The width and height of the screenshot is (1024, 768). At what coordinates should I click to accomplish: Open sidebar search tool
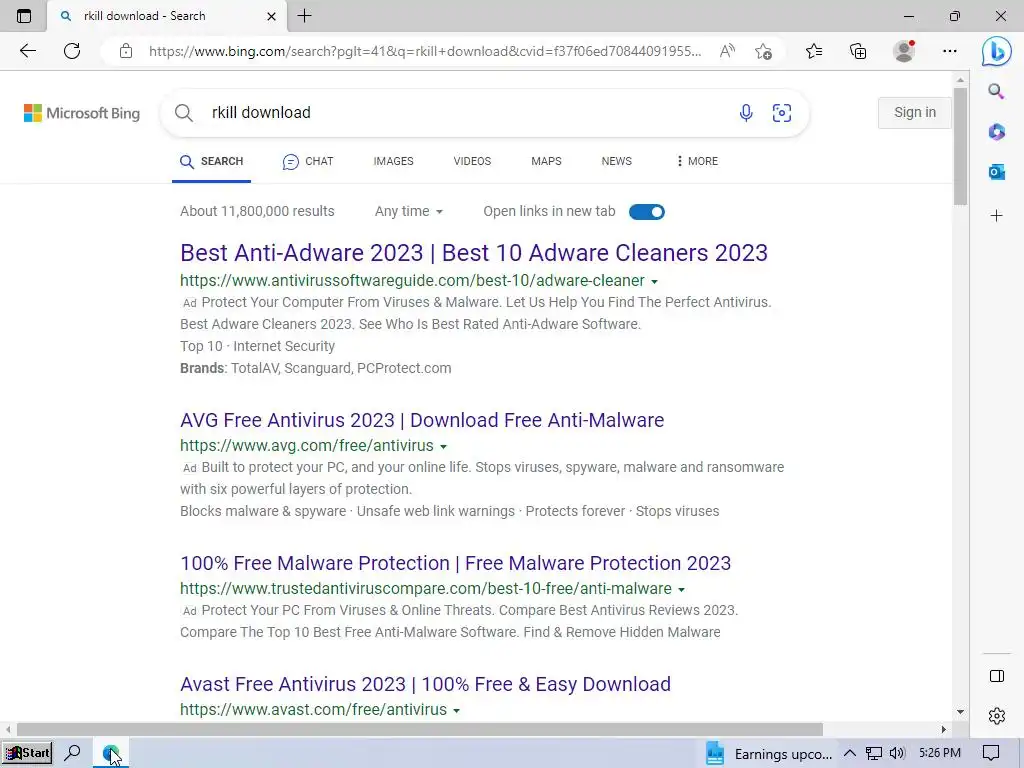pyautogui.click(x=996, y=91)
